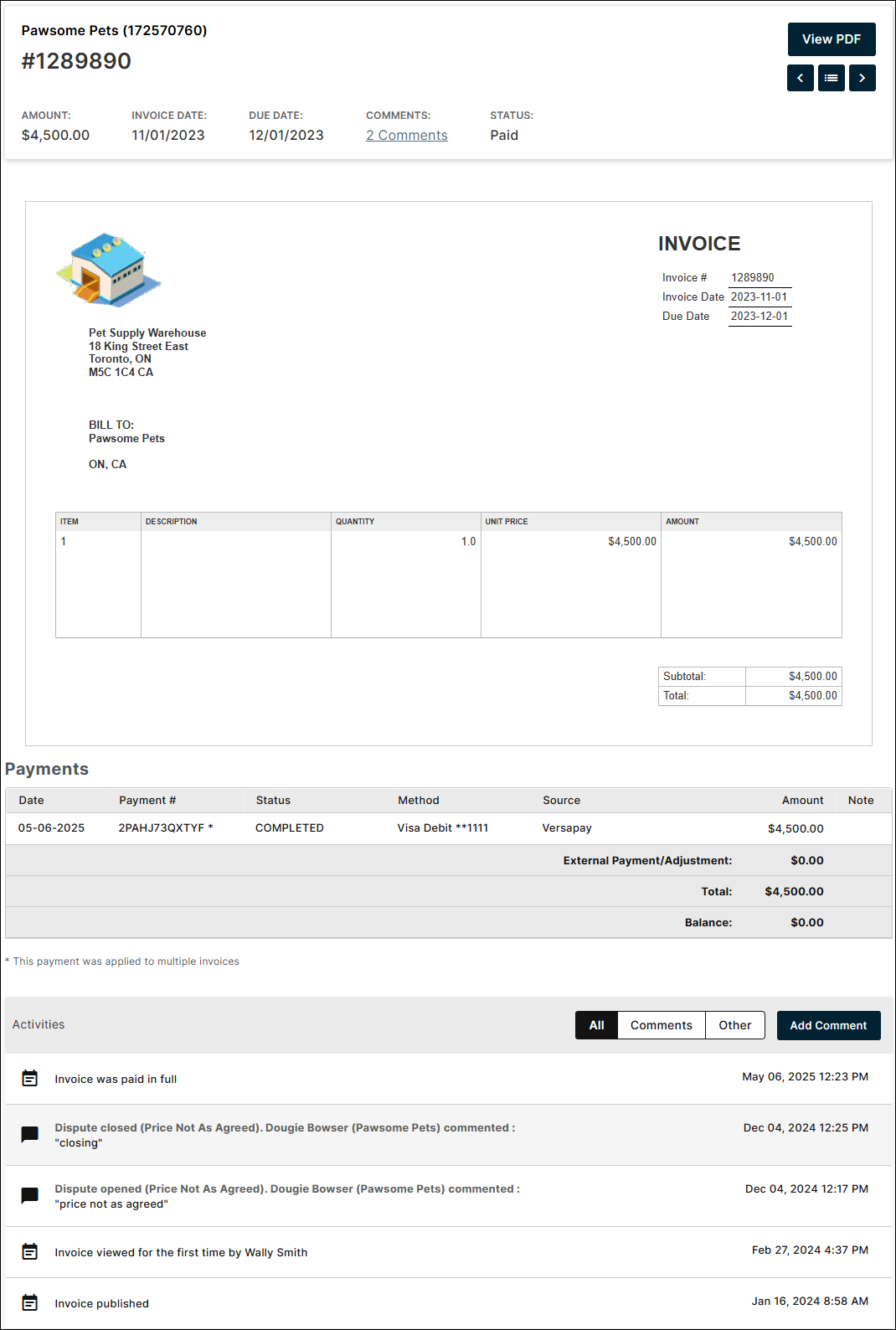
Task: Click the event icon for Invoice viewed entry
Action: 30,1251
